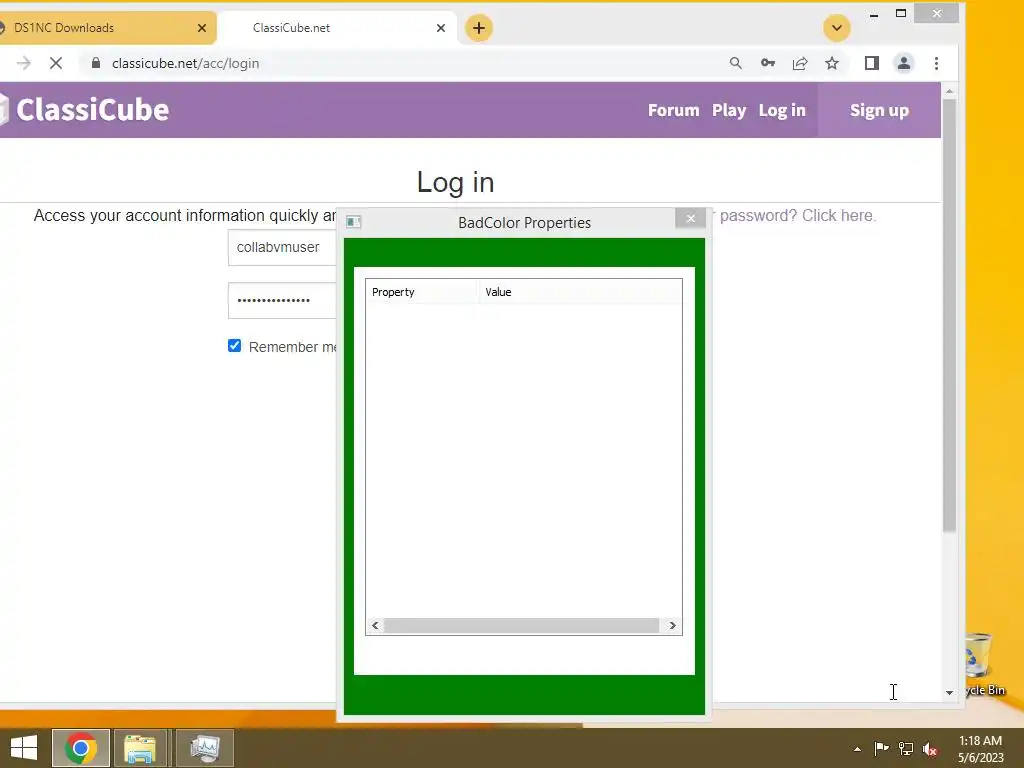The image size is (1024, 768).
Task: Open the monitor app in taskbar
Action: (x=205, y=748)
